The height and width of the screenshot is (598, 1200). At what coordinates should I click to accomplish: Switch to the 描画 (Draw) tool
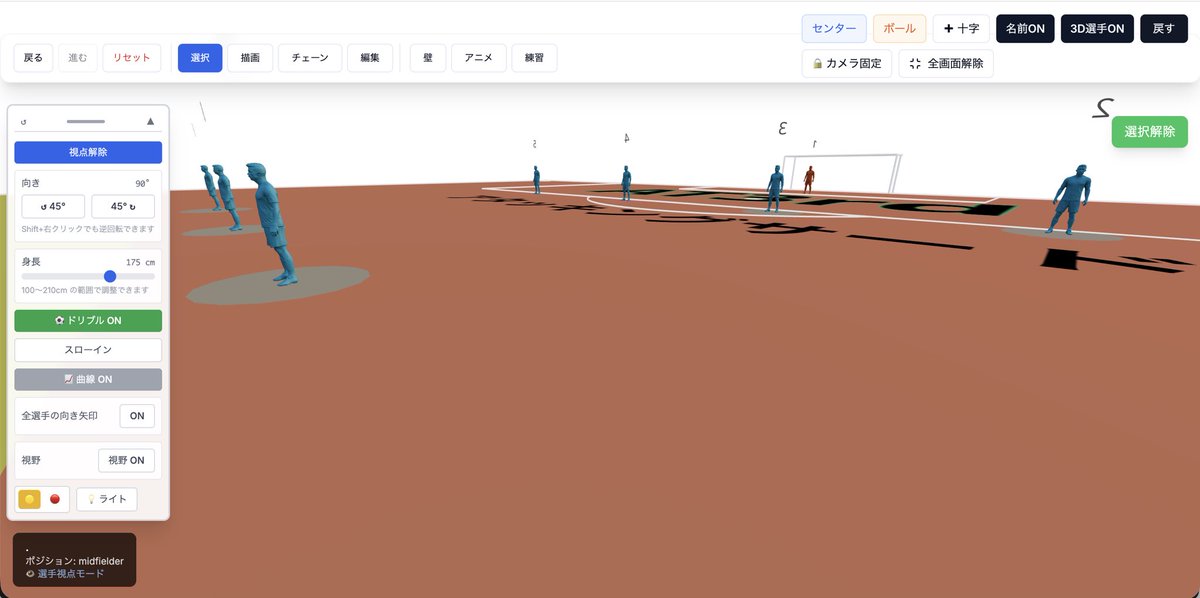pyautogui.click(x=249, y=58)
